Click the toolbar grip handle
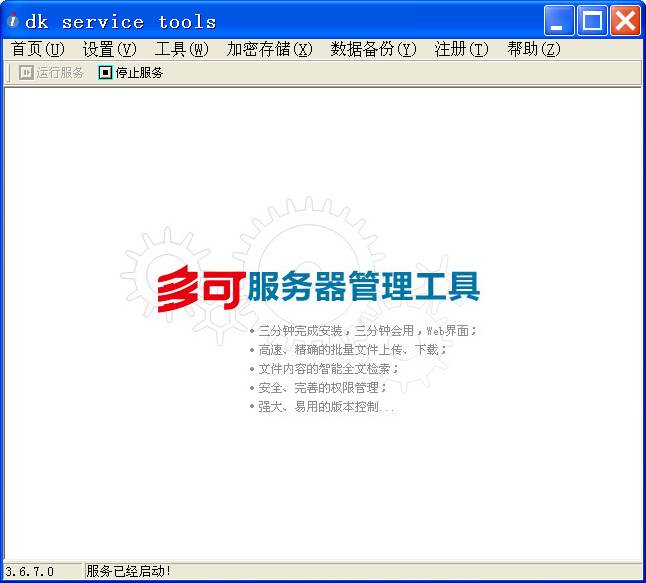The image size is (646, 583). point(9,73)
